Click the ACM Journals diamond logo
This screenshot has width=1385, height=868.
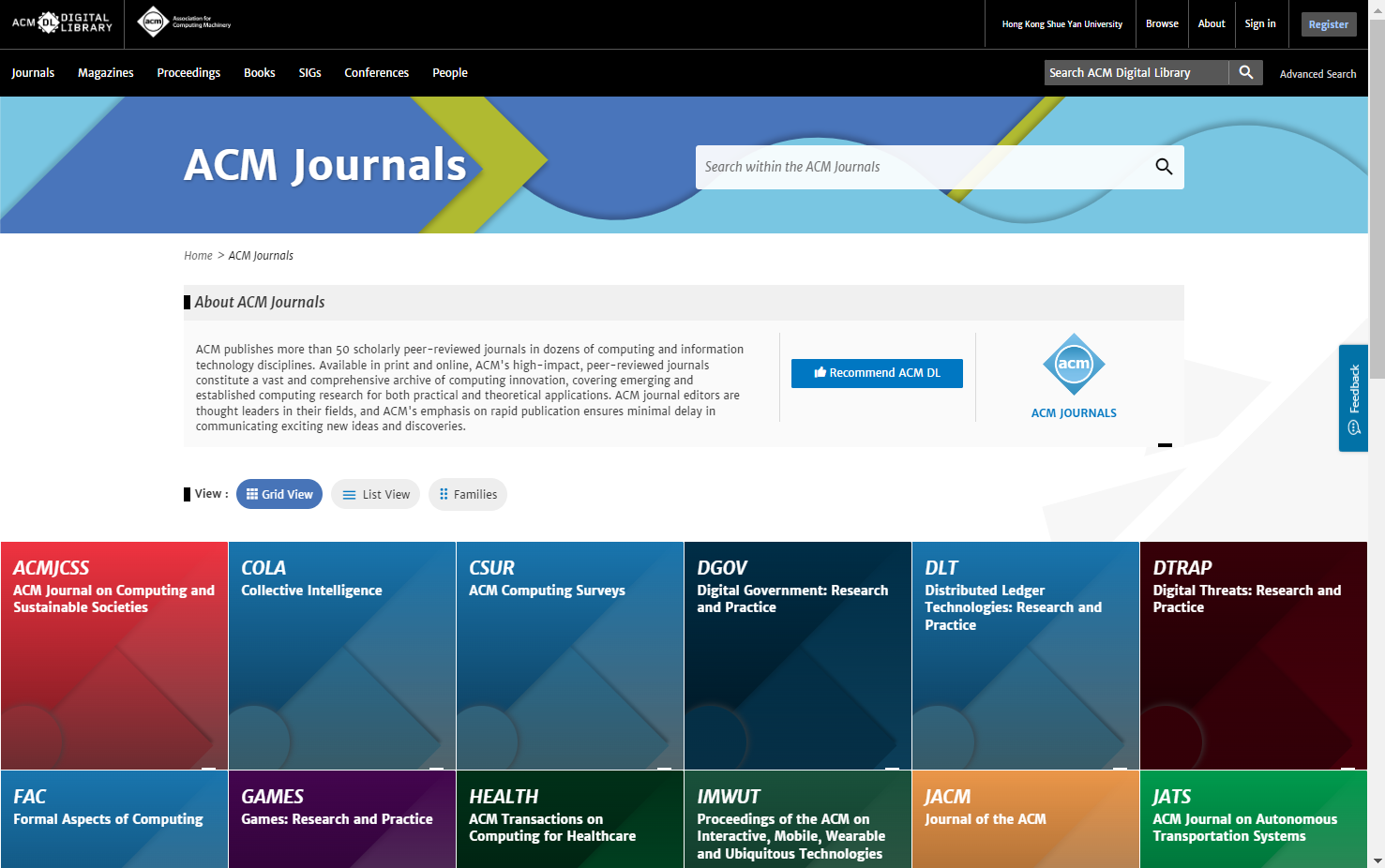[x=1074, y=365]
